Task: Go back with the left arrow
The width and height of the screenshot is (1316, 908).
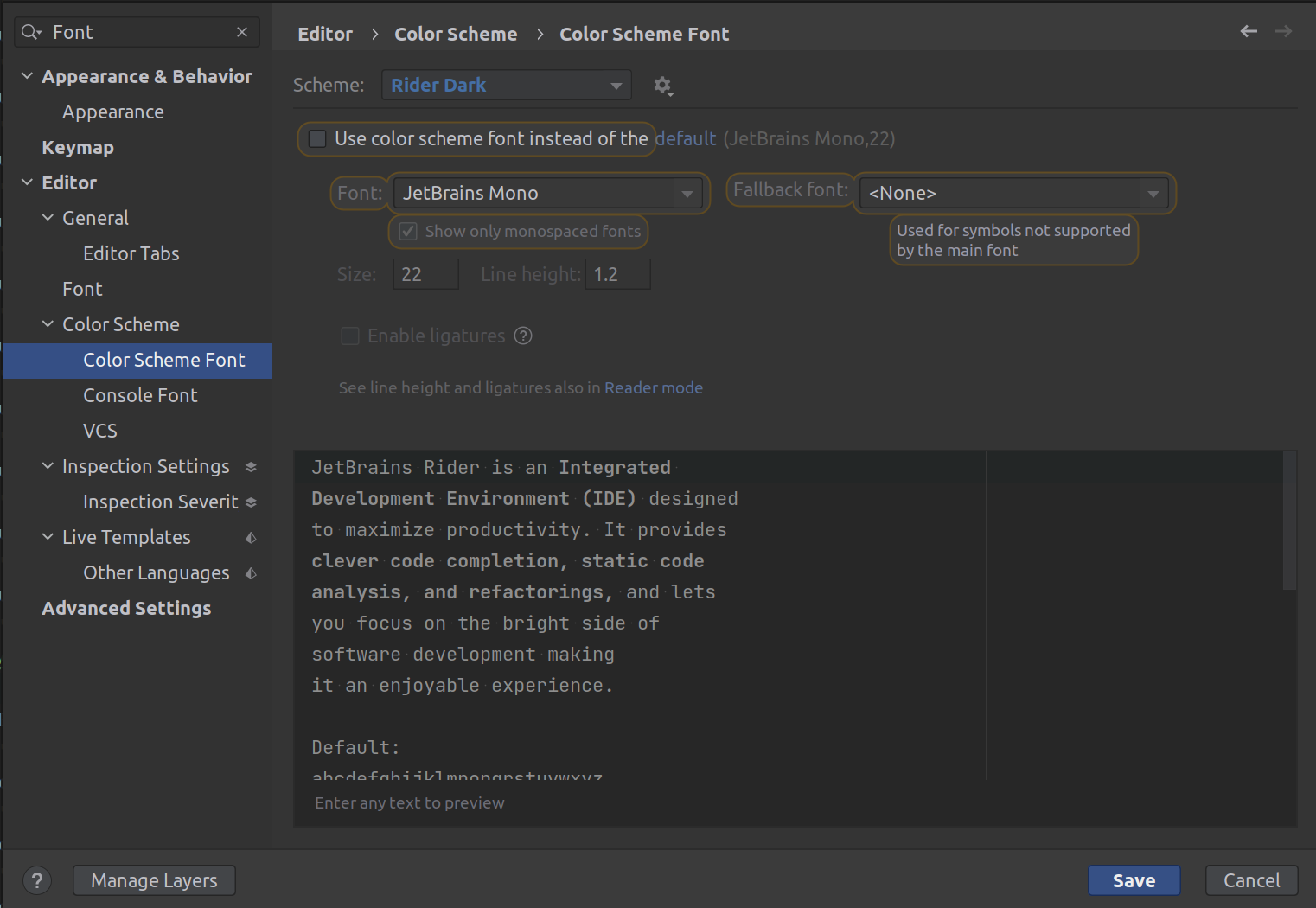Action: point(1249,31)
